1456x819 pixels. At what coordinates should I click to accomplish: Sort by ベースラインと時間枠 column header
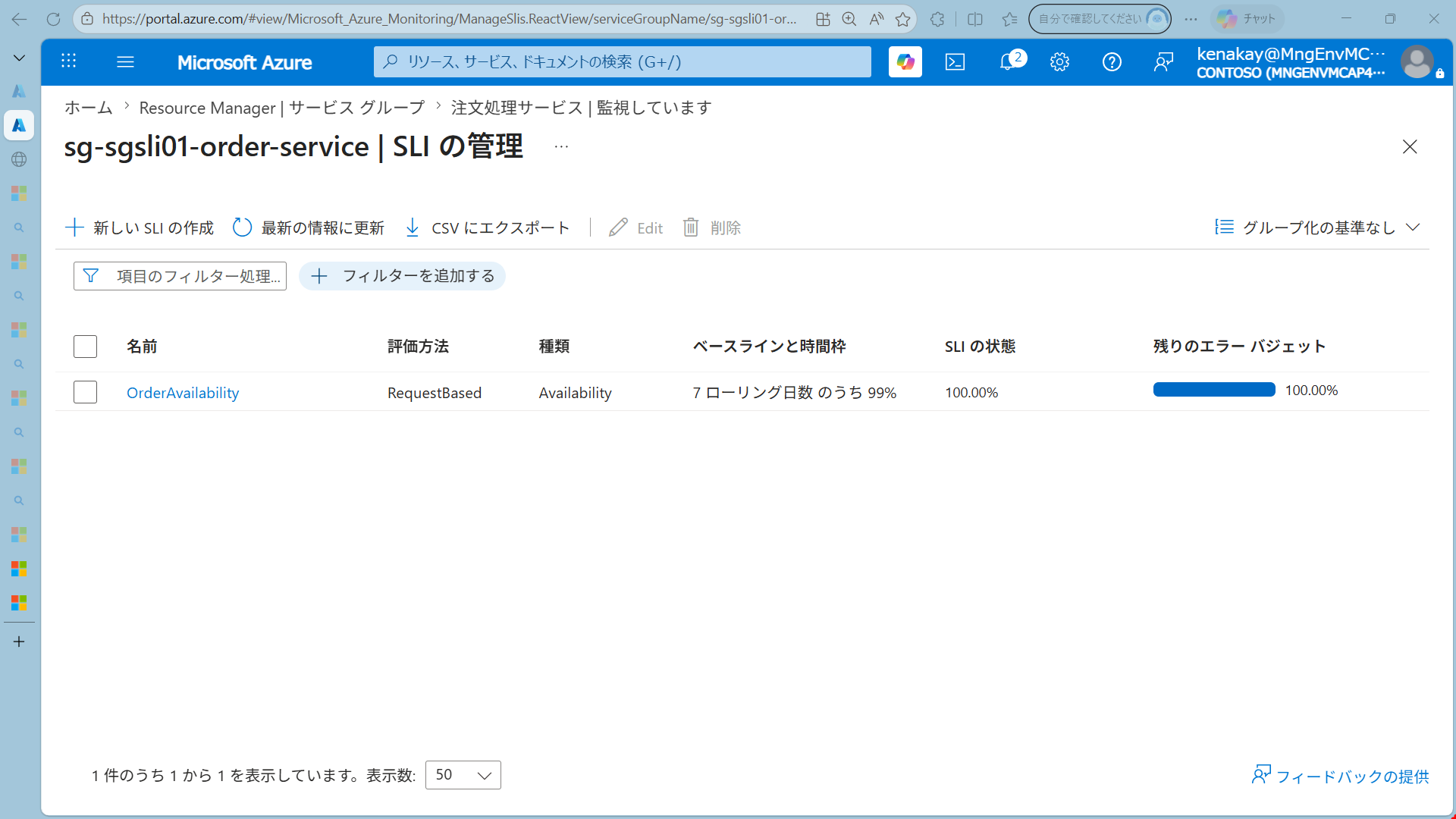click(769, 347)
